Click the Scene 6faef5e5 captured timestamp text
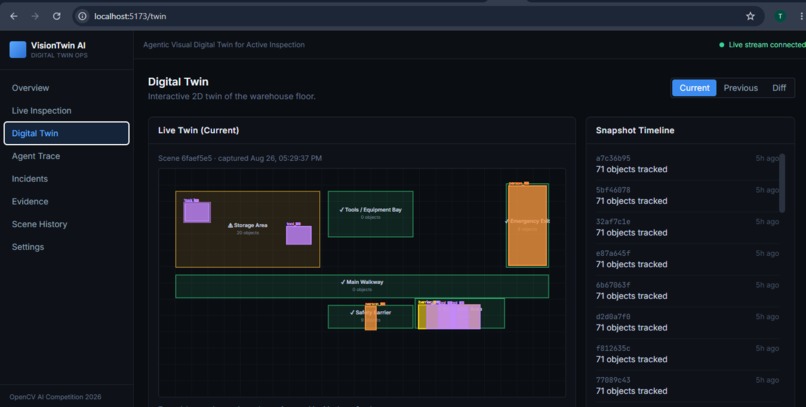806x407 pixels. 240,158
